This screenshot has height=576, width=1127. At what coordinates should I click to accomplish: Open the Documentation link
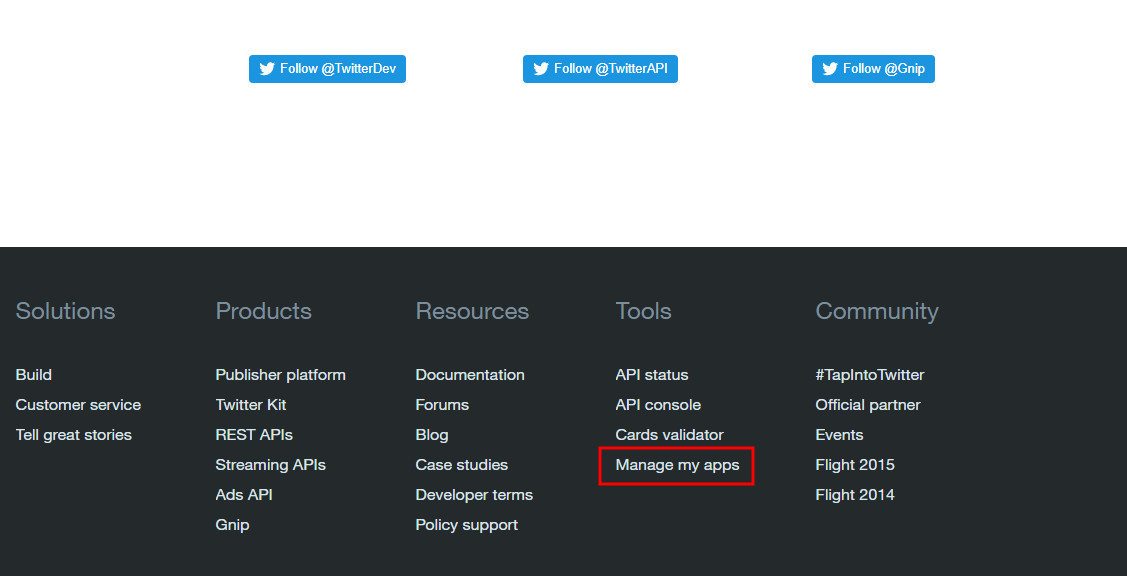point(470,375)
